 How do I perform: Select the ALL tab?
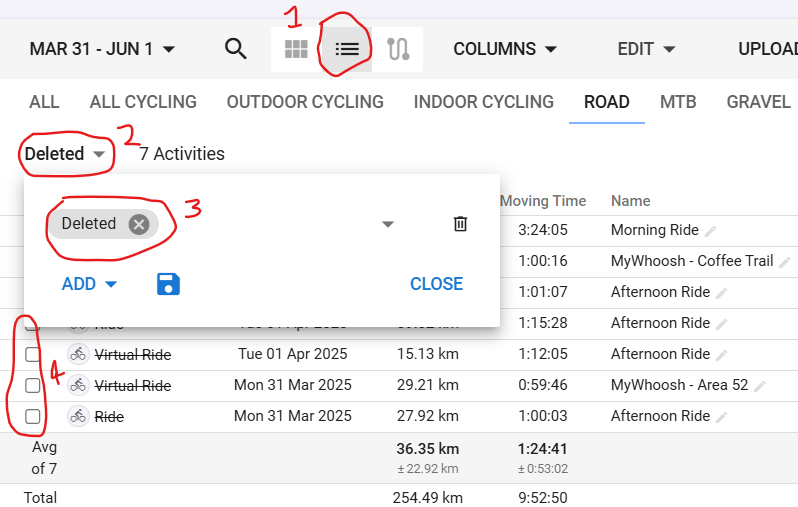pyautogui.click(x=44, y=102)
